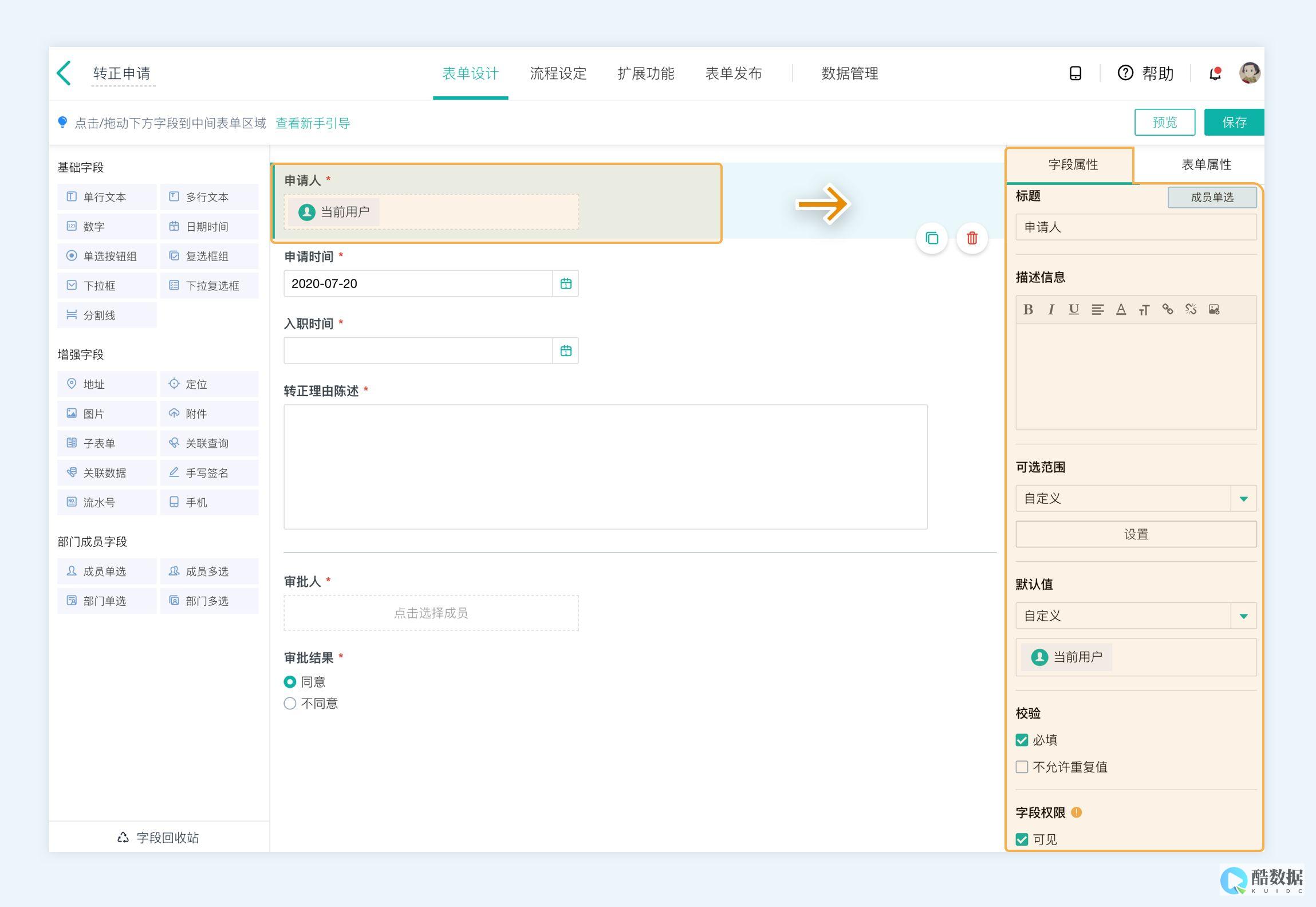Delete the selected 申请人 field

(972, 238)
